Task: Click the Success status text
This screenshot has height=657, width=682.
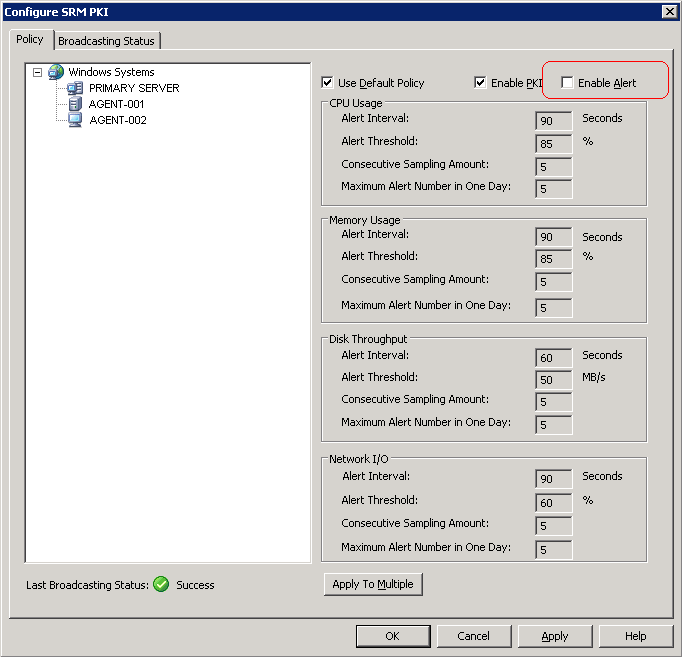Action: coord(195,585)
